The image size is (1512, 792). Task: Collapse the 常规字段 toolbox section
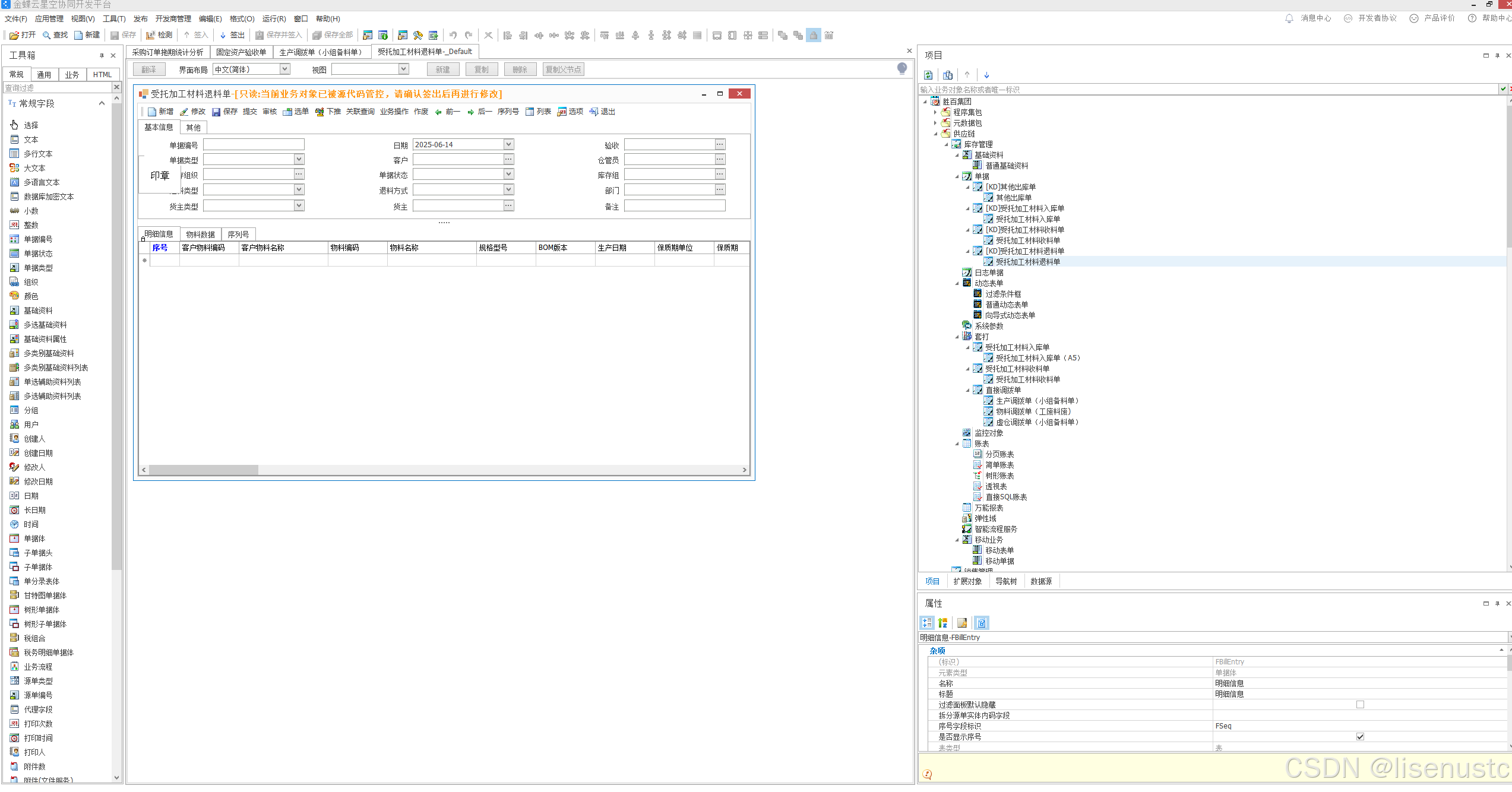coord(102,103)
